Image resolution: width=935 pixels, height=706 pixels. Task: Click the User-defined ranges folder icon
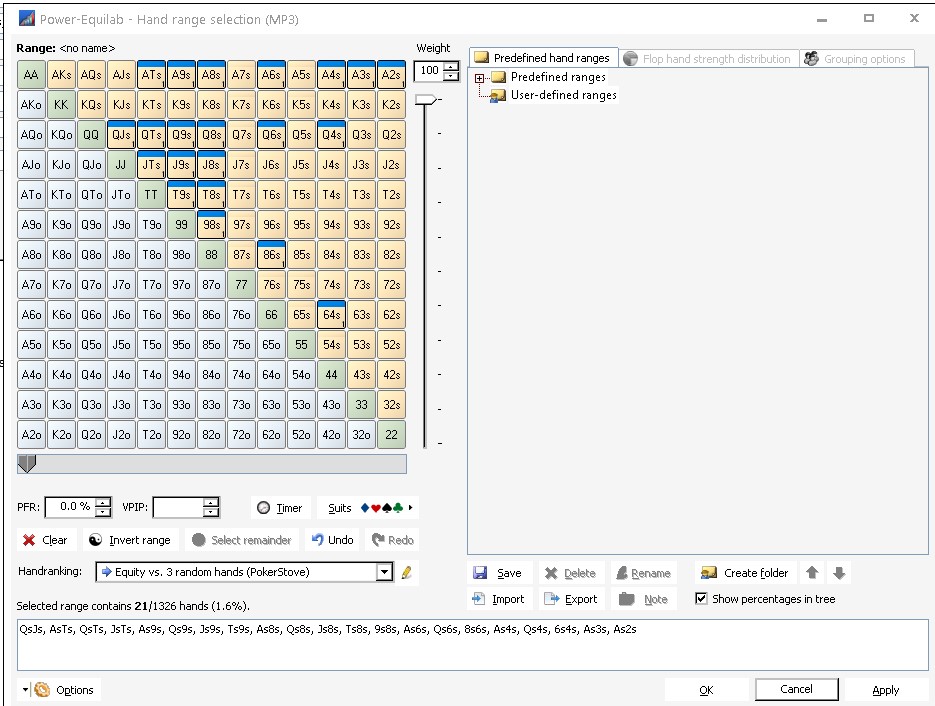(498, 95)
